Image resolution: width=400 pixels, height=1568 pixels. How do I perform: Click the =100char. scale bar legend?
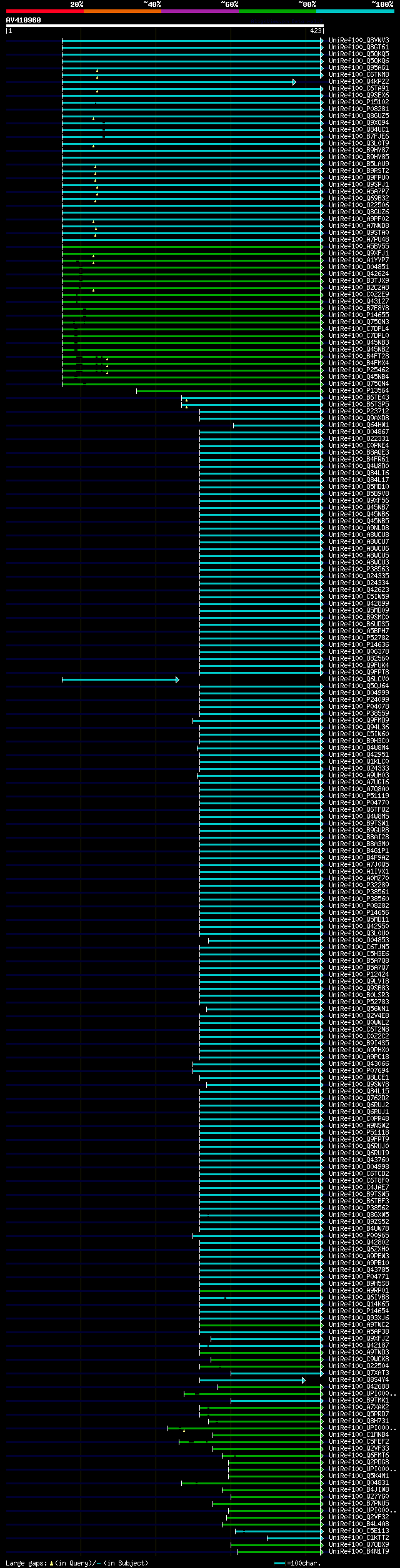[x=297, y=1563]
